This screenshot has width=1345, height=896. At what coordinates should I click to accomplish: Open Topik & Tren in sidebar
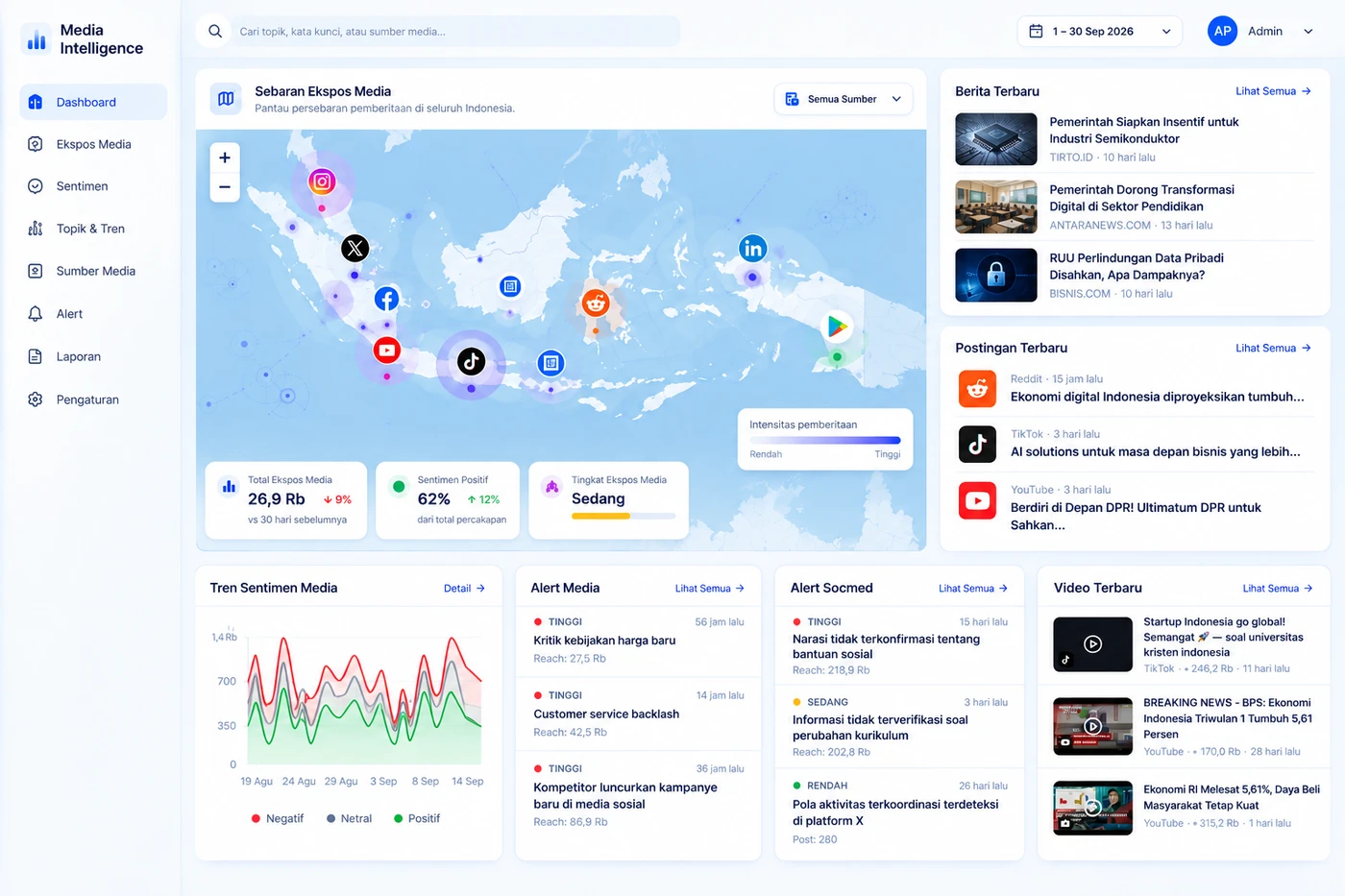(x=93, y=229)
